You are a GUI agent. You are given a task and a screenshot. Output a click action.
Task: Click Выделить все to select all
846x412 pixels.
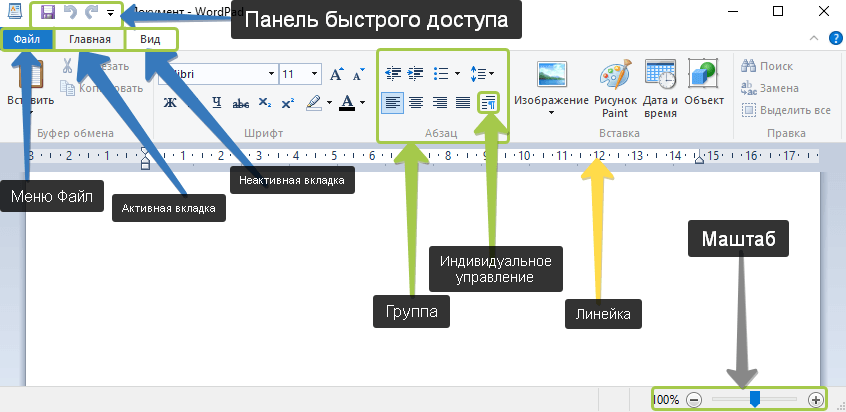786,110
